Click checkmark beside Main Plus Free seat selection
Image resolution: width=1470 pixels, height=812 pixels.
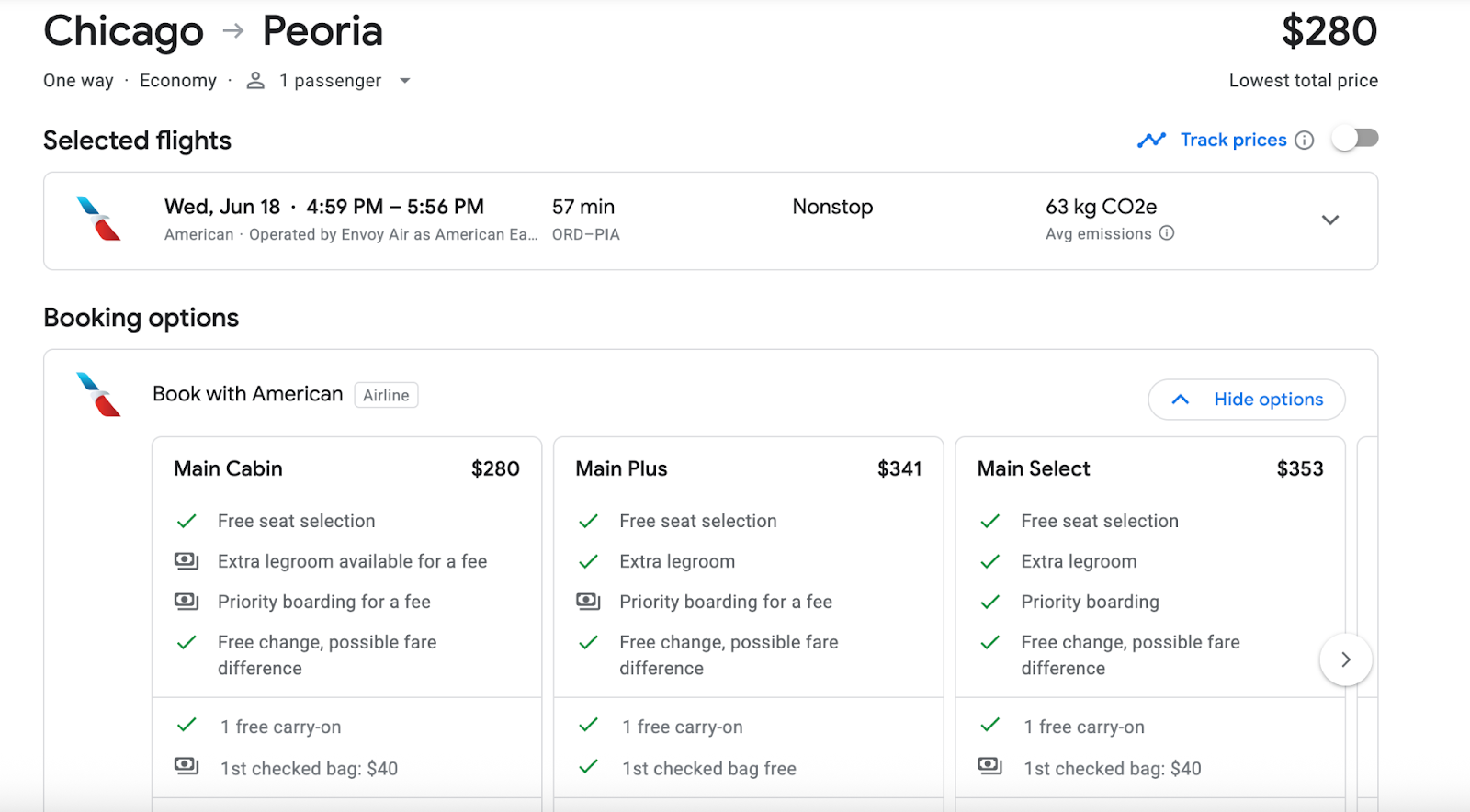pyautogui.click(x=588, y=521)
